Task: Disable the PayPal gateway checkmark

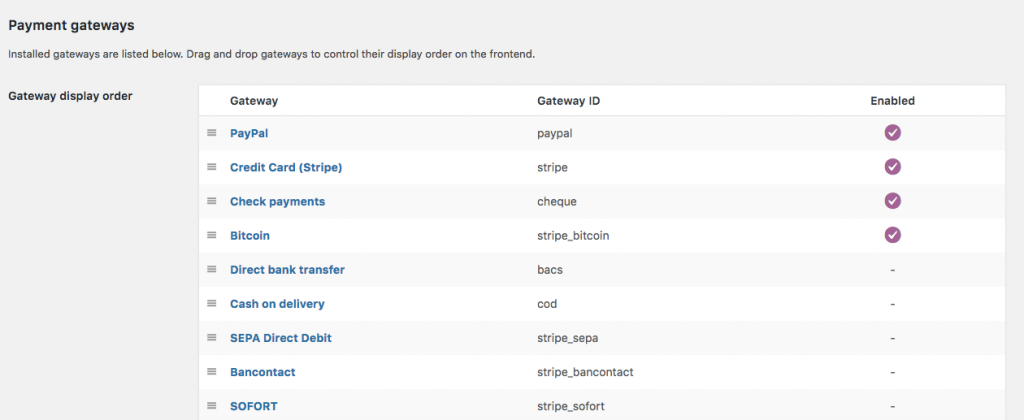Action: pos(892,133)
